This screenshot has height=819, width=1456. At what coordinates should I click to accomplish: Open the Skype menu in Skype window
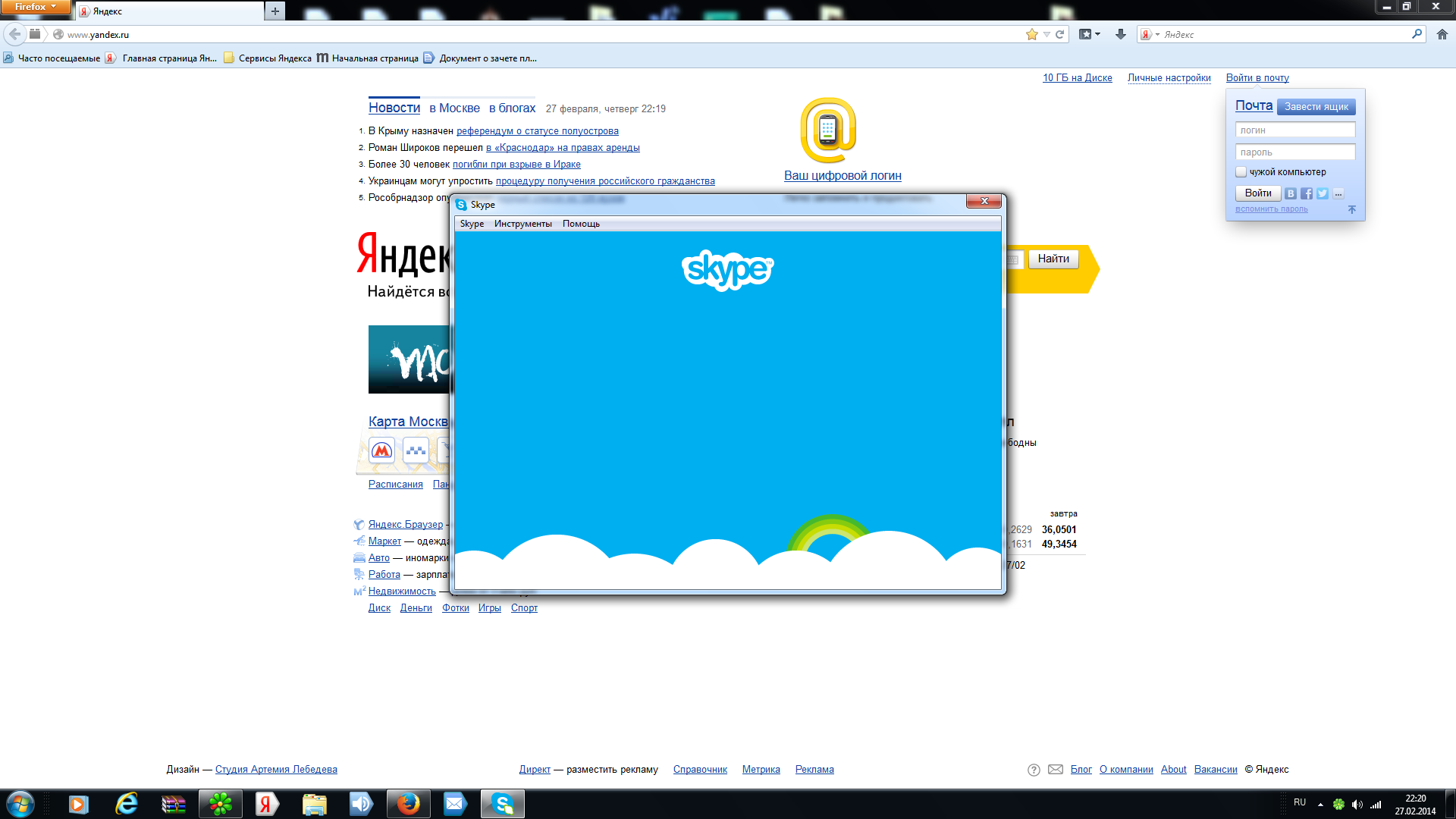(x=472, y=224)
